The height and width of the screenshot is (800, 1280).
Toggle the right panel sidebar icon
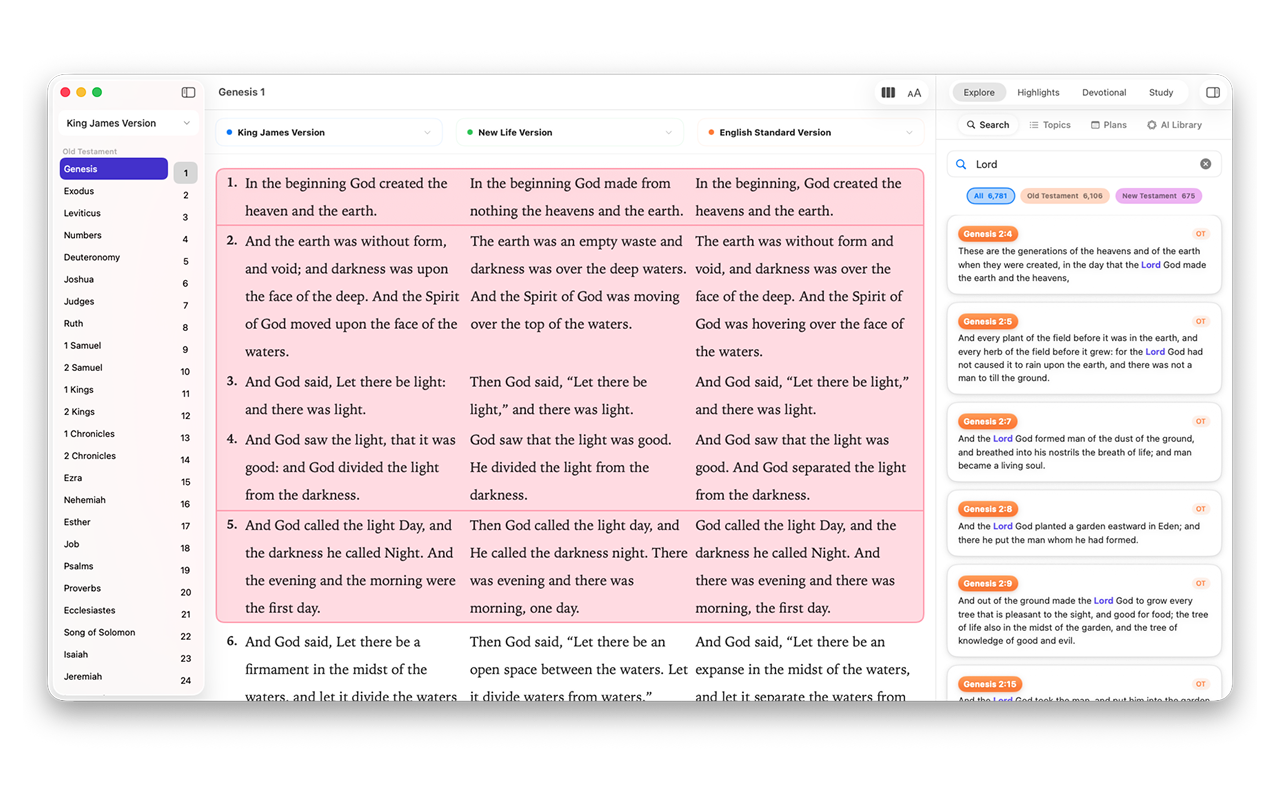click(x=1213, y=92)
